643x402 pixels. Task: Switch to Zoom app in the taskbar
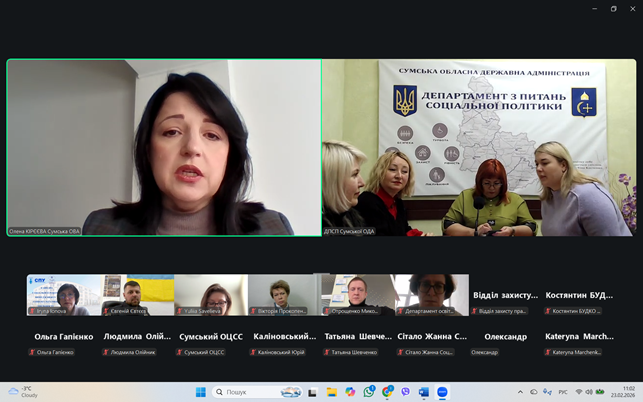tap(442, 392)
